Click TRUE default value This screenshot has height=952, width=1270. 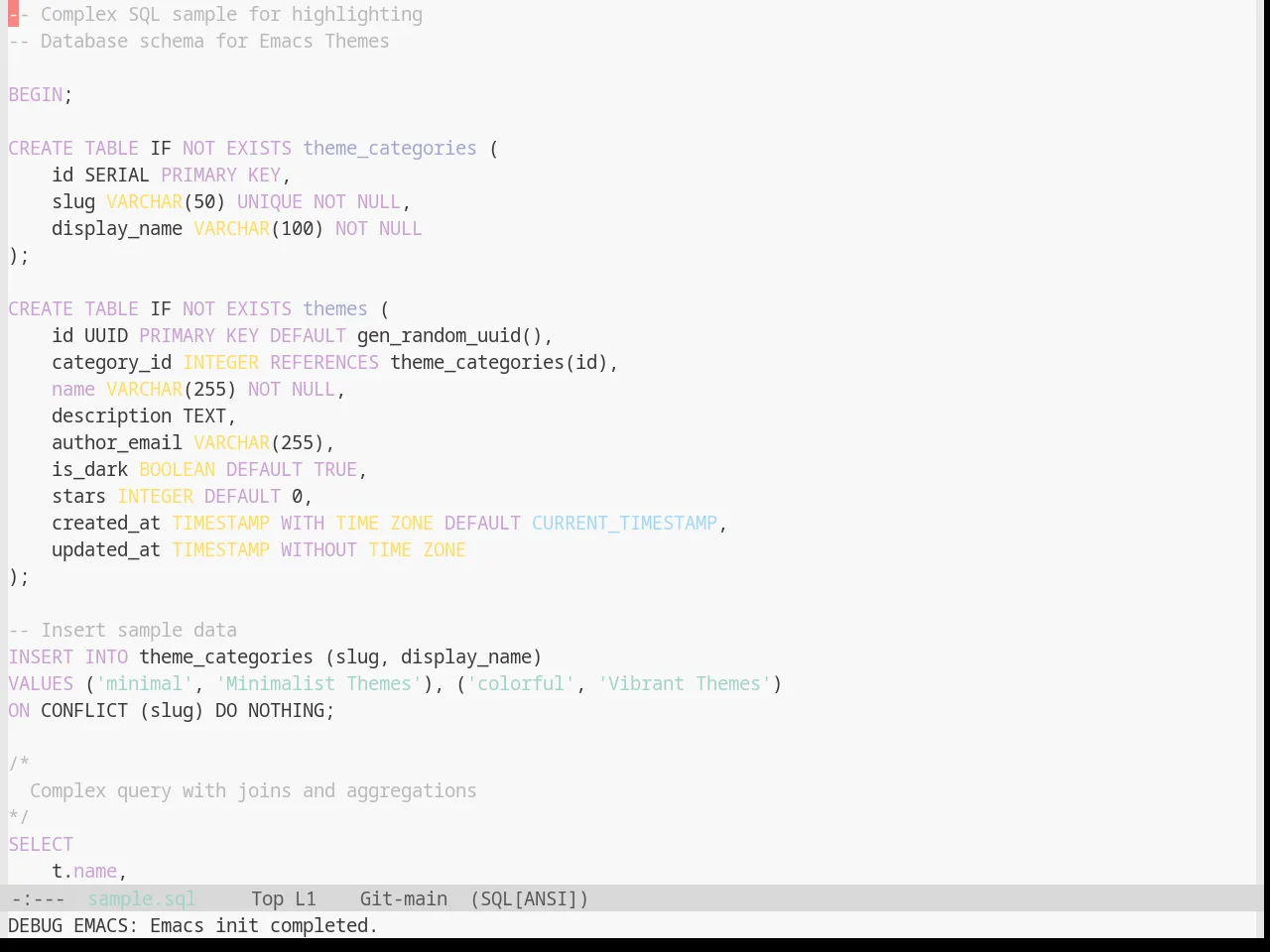335,469
